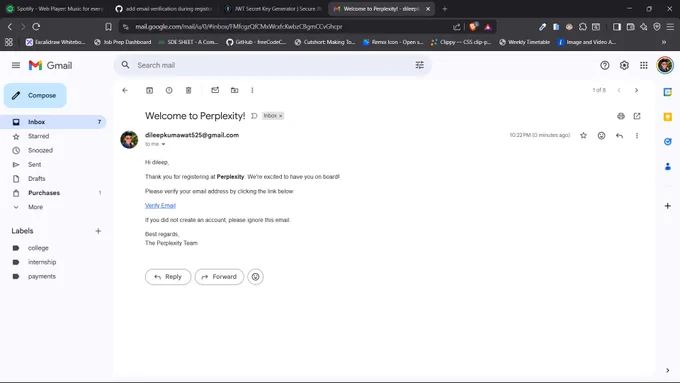Get add-ons plus in side panel
This screenshot has height=383, width=680.
(667, 206)
